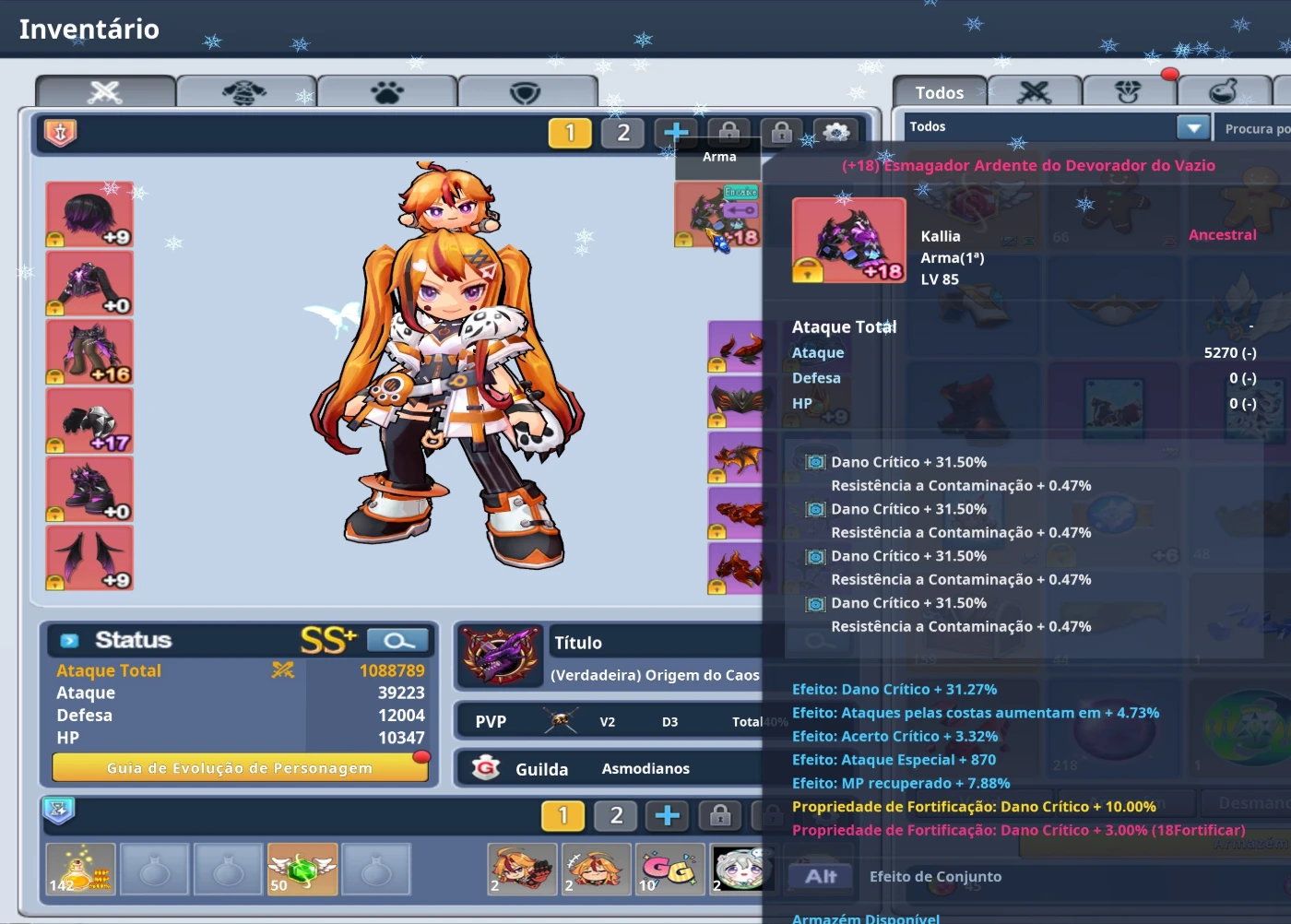This screenshot has width=1291, height=924.
Task: Click the +16 lower armor equipment slot
Action: [x=89, y=351]
